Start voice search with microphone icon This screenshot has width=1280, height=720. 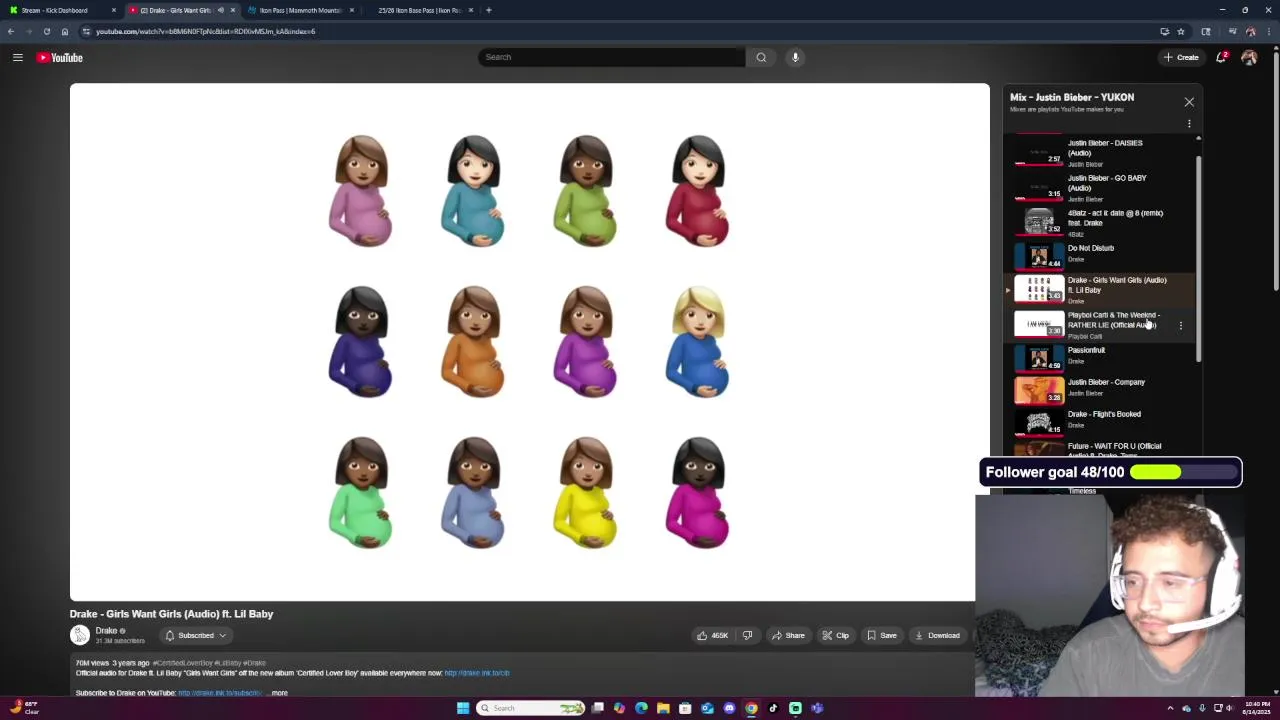coord(796,57)
